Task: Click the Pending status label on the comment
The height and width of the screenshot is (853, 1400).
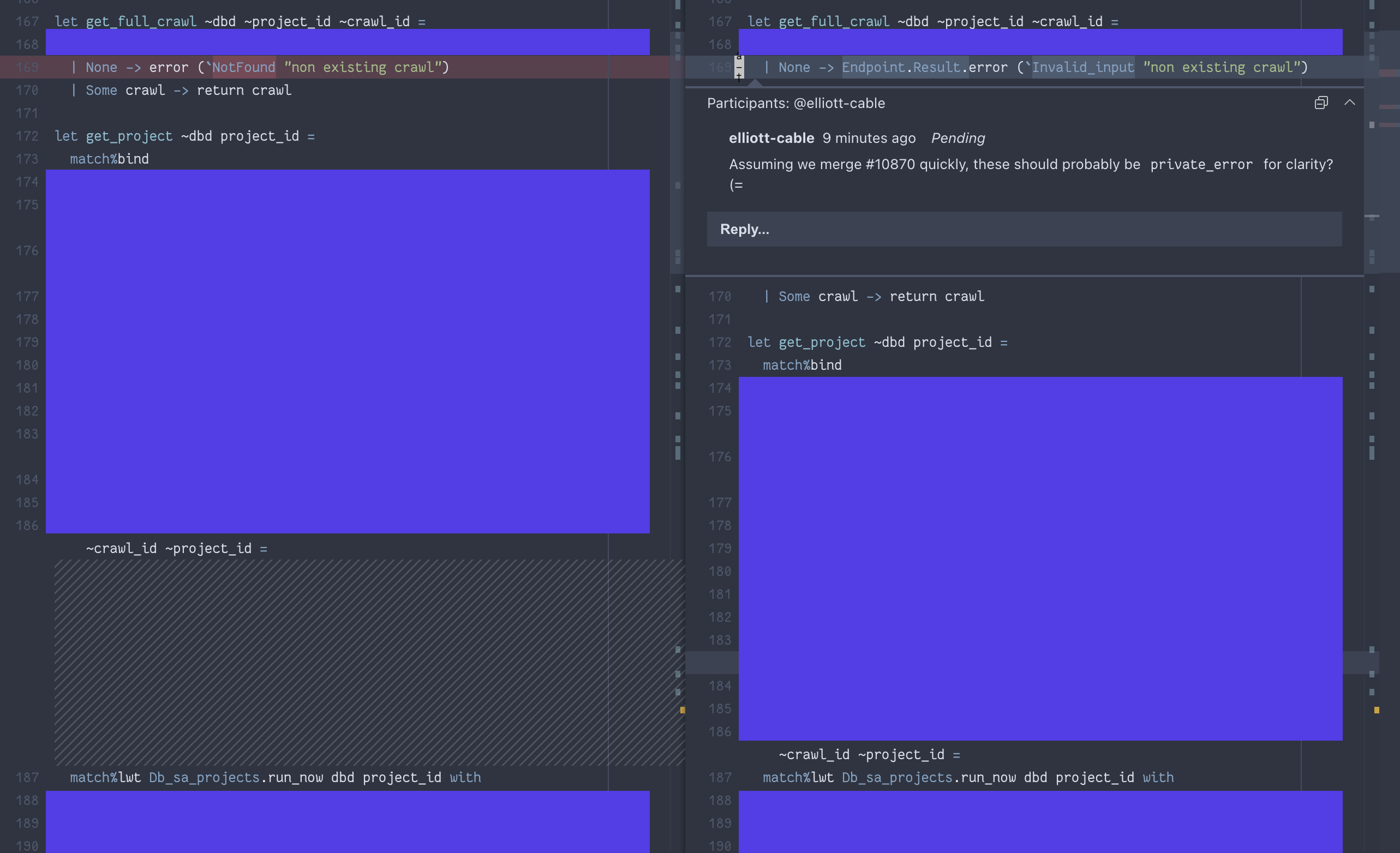Action: pyautogui.click(x=958, y=138)
